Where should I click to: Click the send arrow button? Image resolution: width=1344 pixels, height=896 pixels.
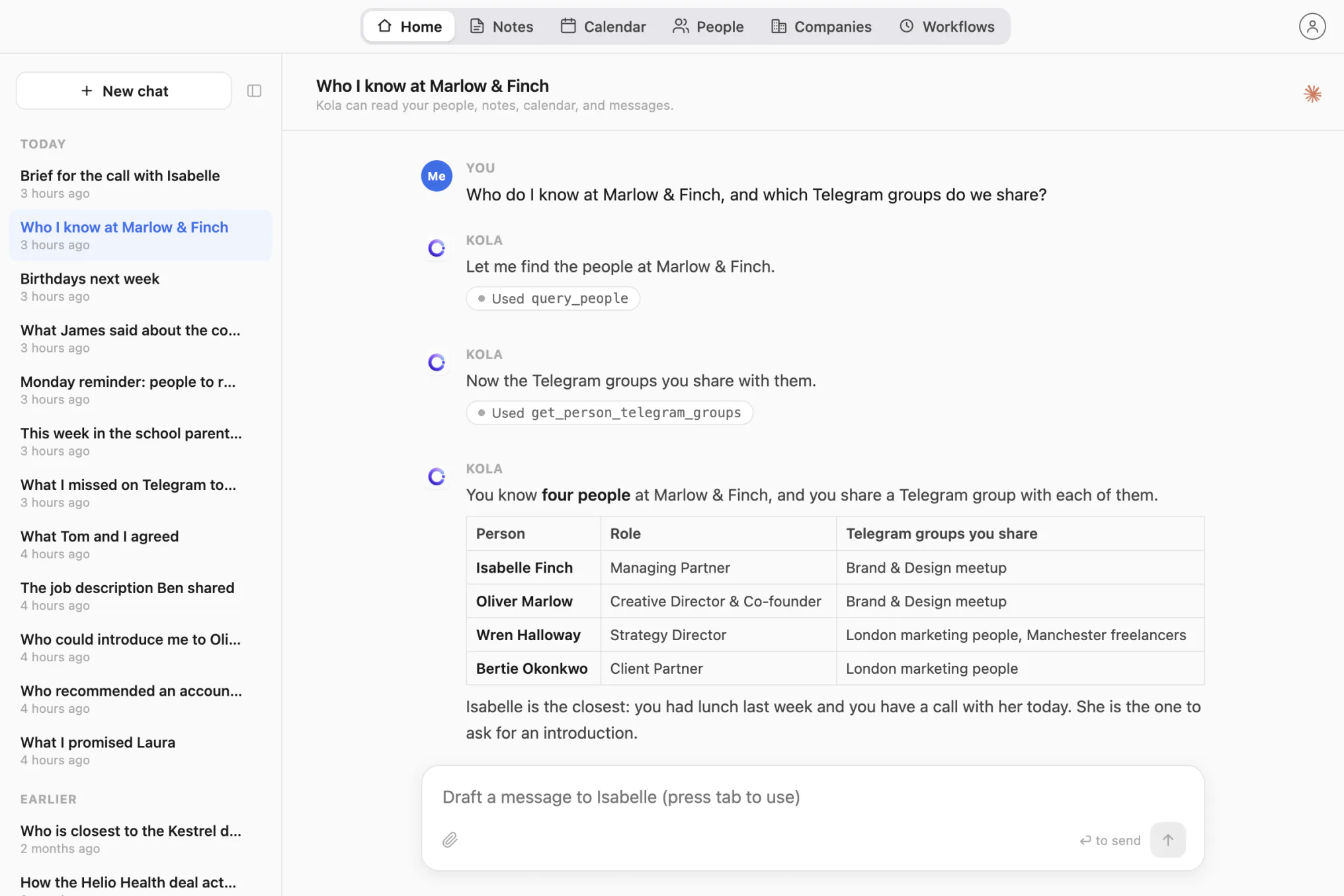pyautogui.click(x=1167, y=840)
